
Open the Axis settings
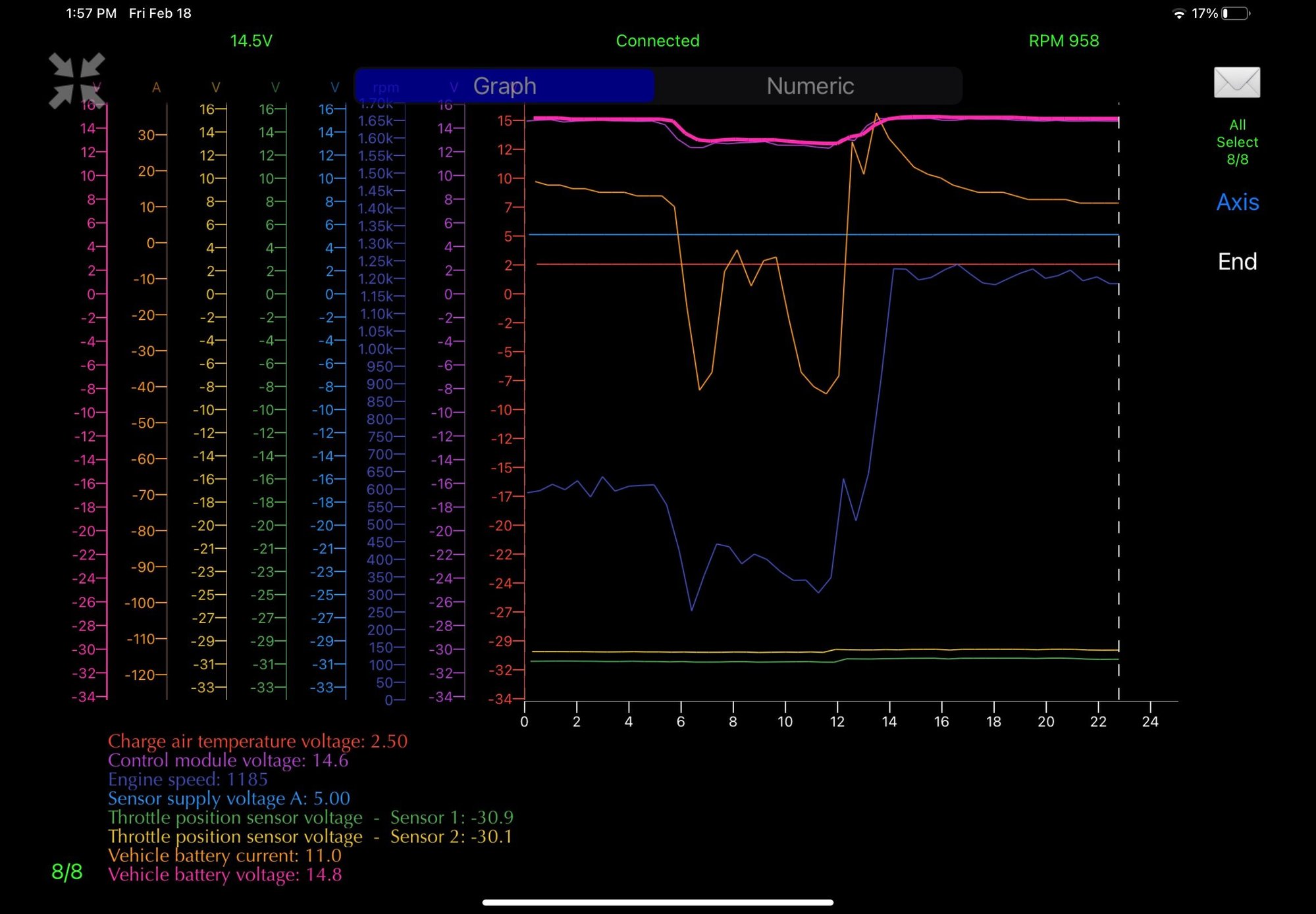tap(1236, 202)
